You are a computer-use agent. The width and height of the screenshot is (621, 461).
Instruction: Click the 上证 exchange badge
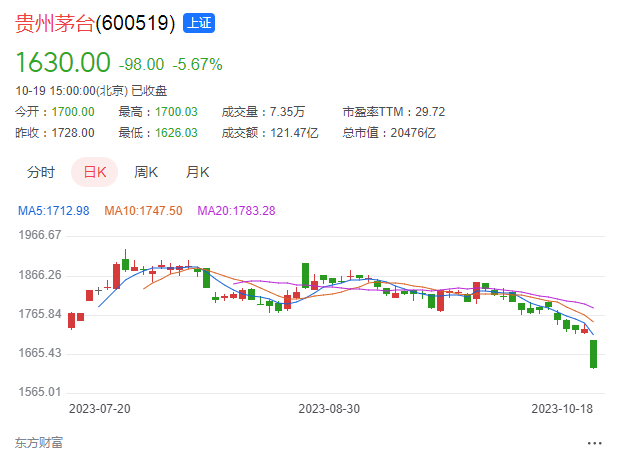tap(199, 23)
